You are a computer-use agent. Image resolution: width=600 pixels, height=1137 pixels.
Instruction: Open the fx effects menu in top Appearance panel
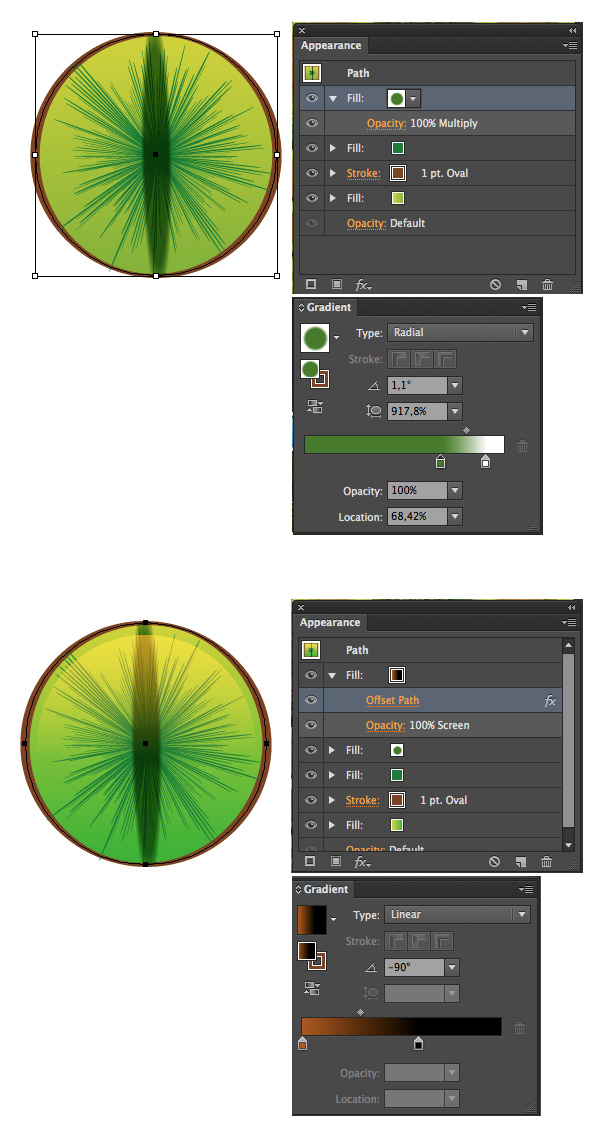click(x=363, y=284)
